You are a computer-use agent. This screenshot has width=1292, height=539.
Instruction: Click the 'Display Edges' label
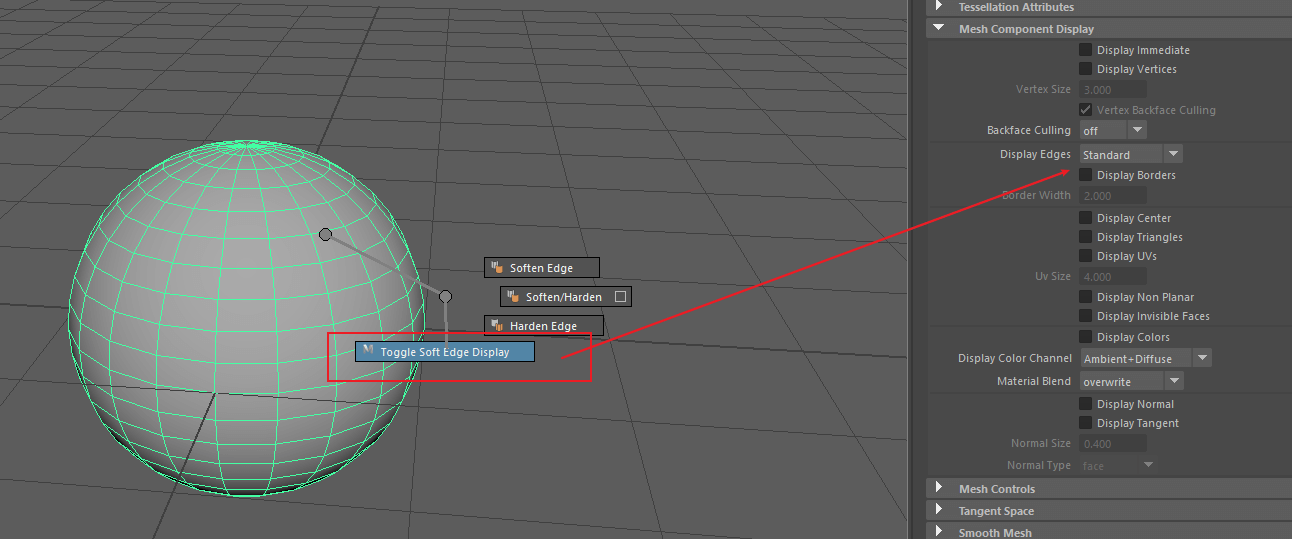(1035, 154)
